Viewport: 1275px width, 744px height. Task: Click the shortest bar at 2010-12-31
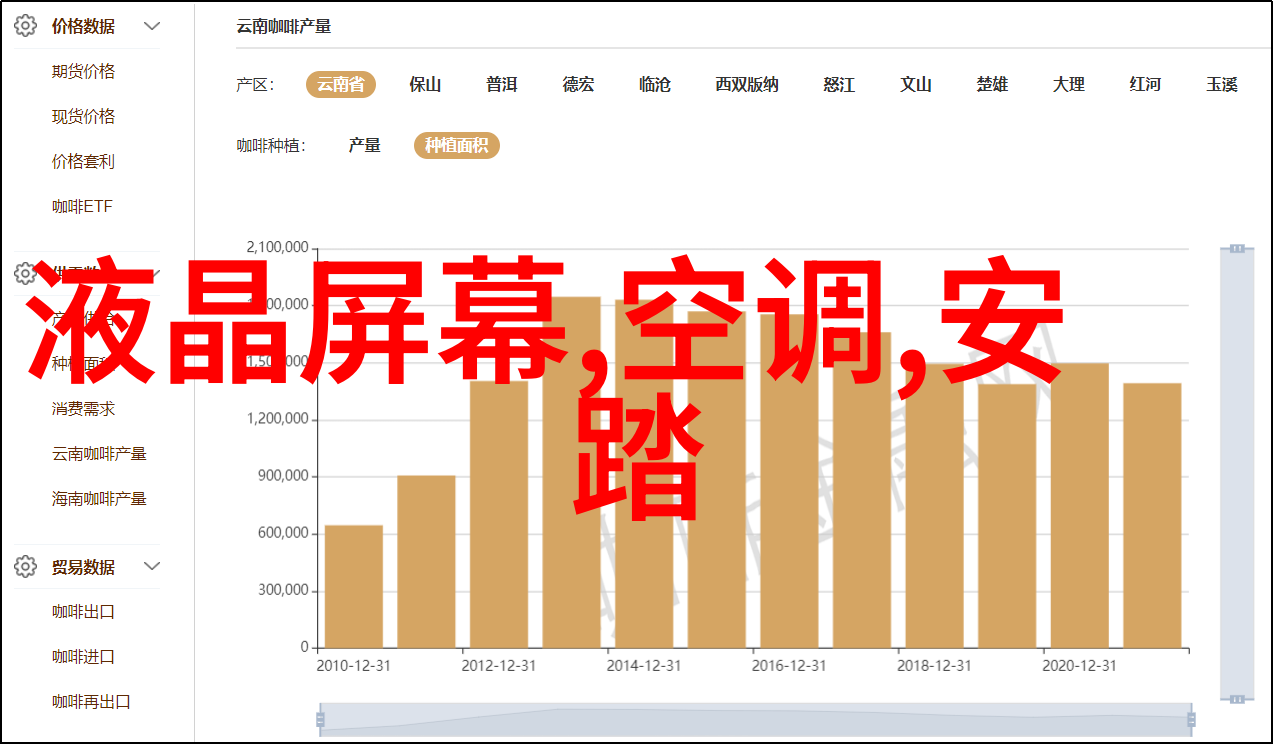click(354, 586)
